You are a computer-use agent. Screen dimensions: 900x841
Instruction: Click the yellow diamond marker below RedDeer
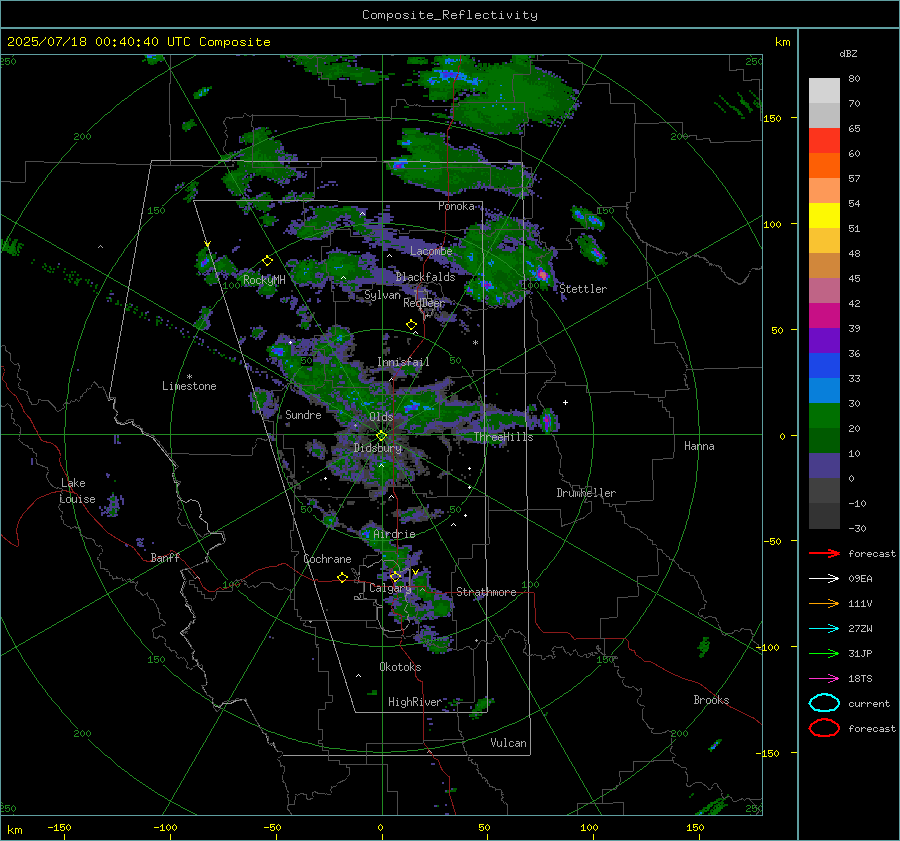(411, 325)
